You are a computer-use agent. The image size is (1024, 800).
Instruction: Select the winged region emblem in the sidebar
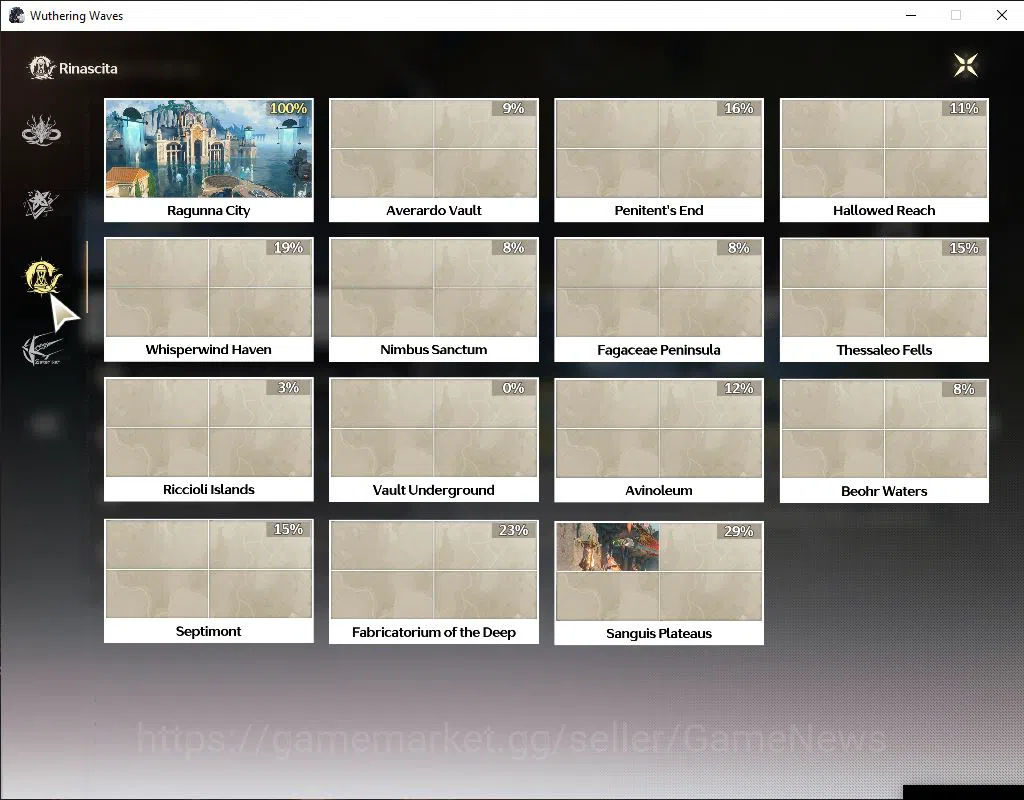click(42, 349)
